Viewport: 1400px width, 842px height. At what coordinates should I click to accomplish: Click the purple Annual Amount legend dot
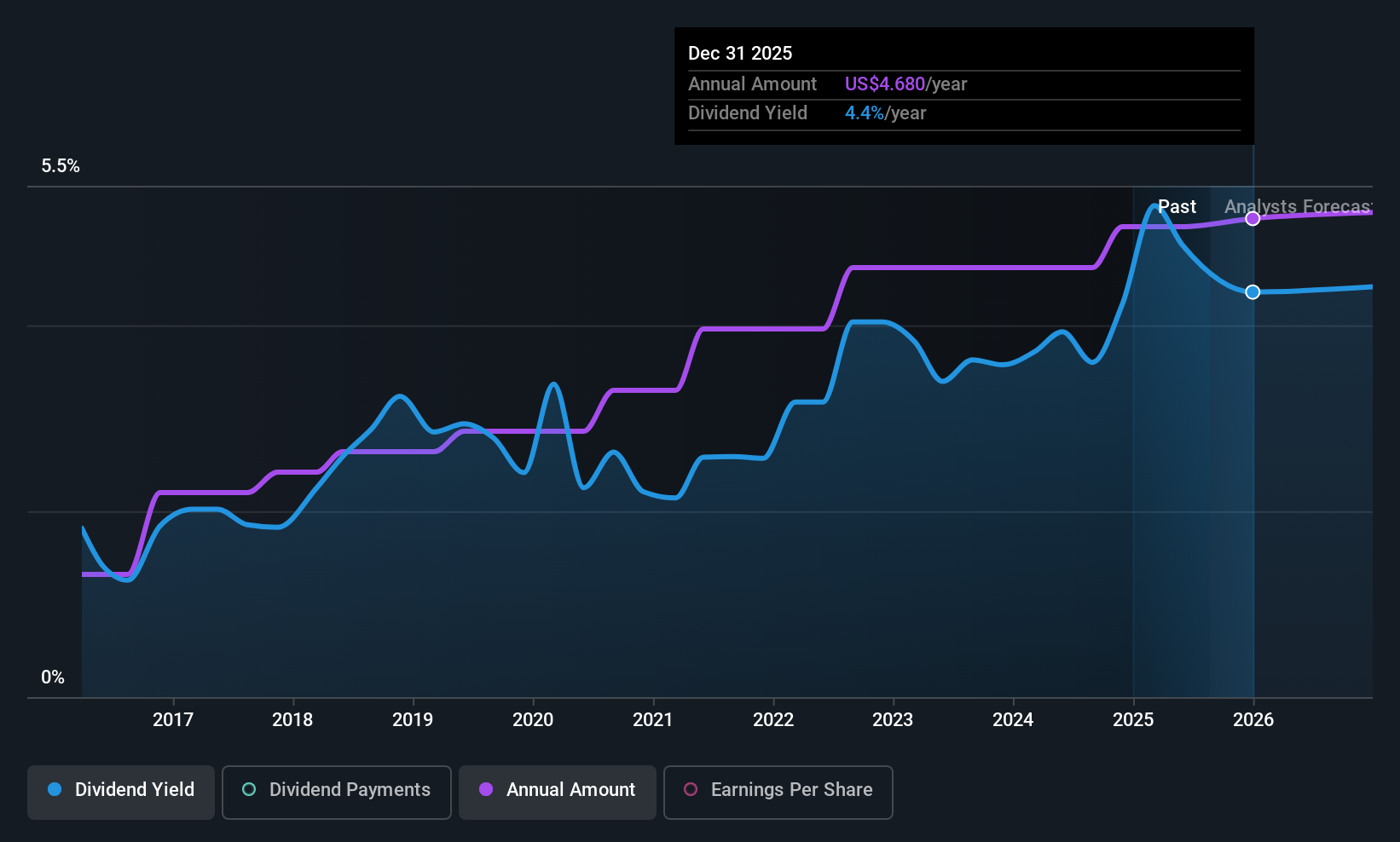(x=486, y=789)
